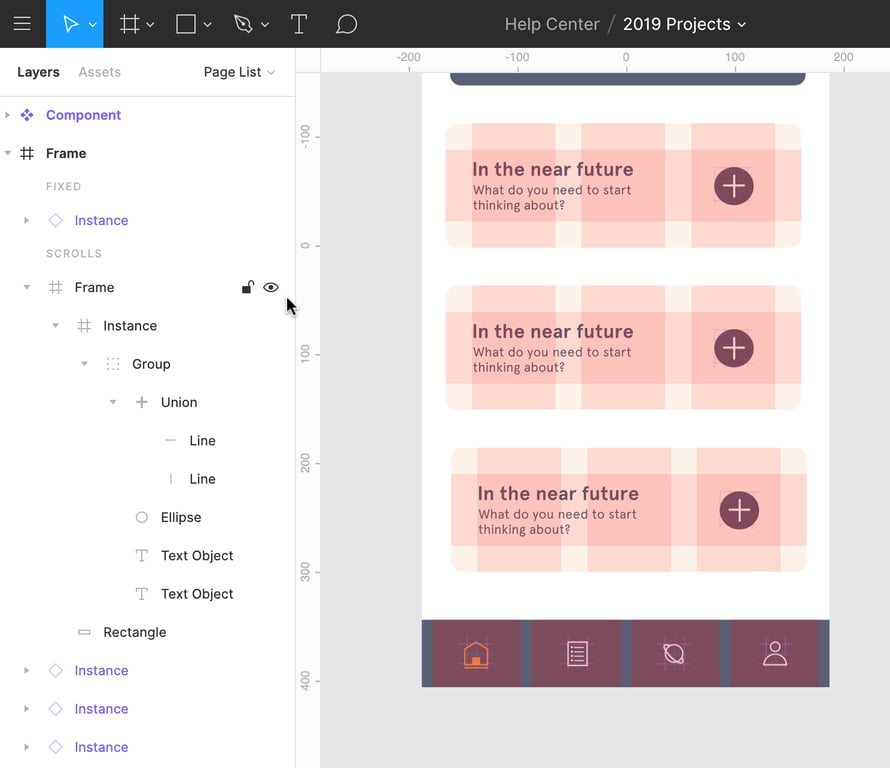Screen dimensions: 890x768
Task: Click the plus button on first card
Action: (x=734, y=186)
